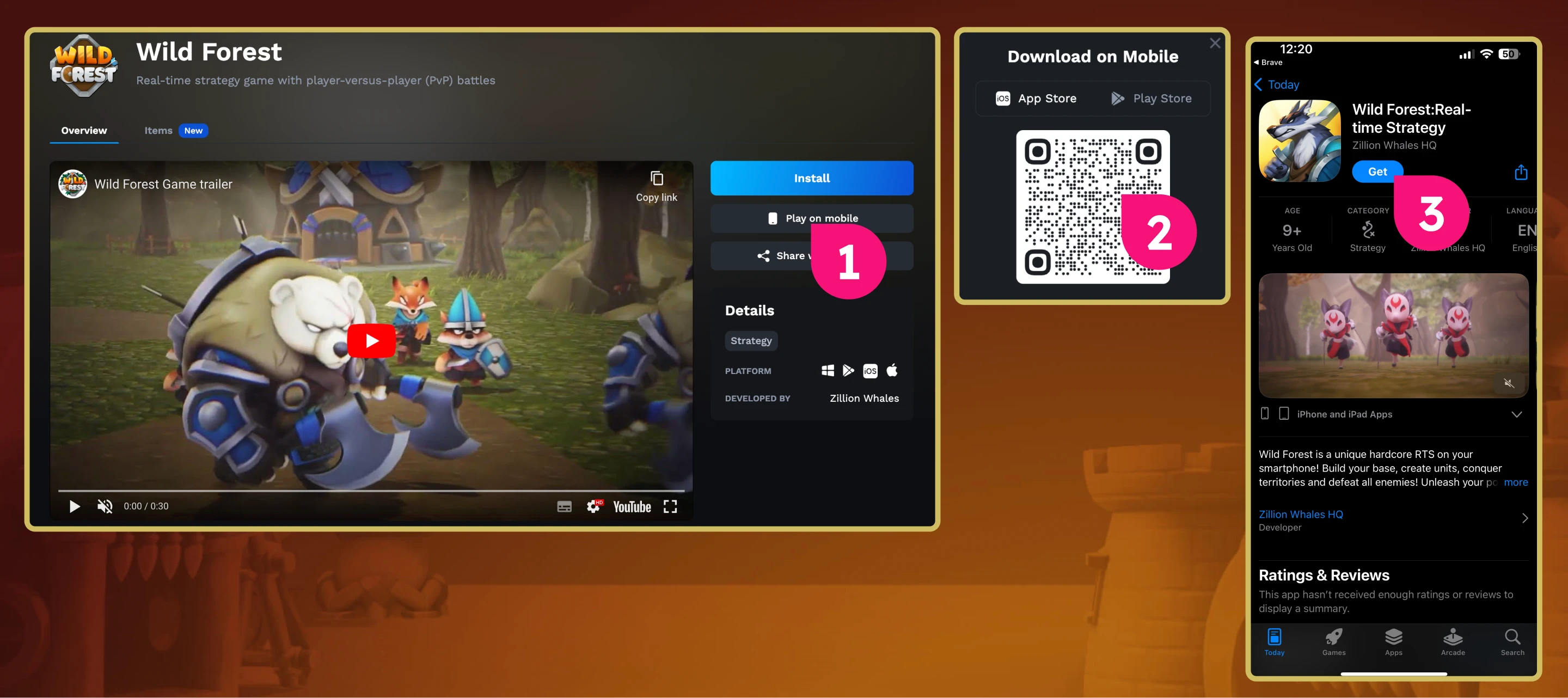
Task: Click the blue Install button
Action: [x=811, y=178]
